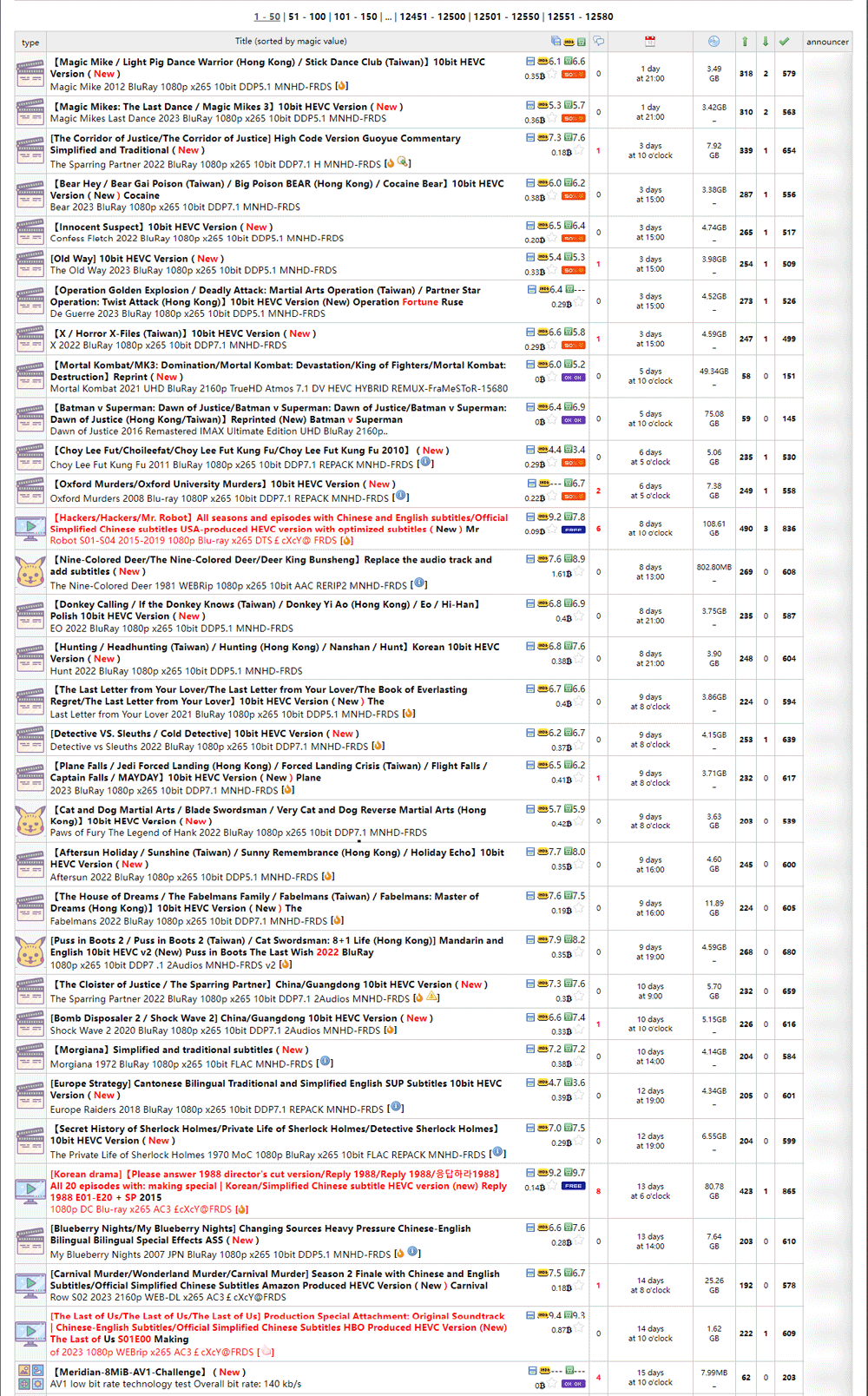868x1396 pixels.
Task: Sort by comments column icon in header
Action: [599, 41]
